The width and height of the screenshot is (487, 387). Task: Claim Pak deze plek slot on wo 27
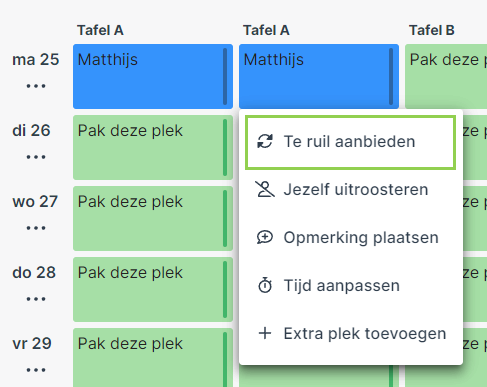tap(153, 219)
